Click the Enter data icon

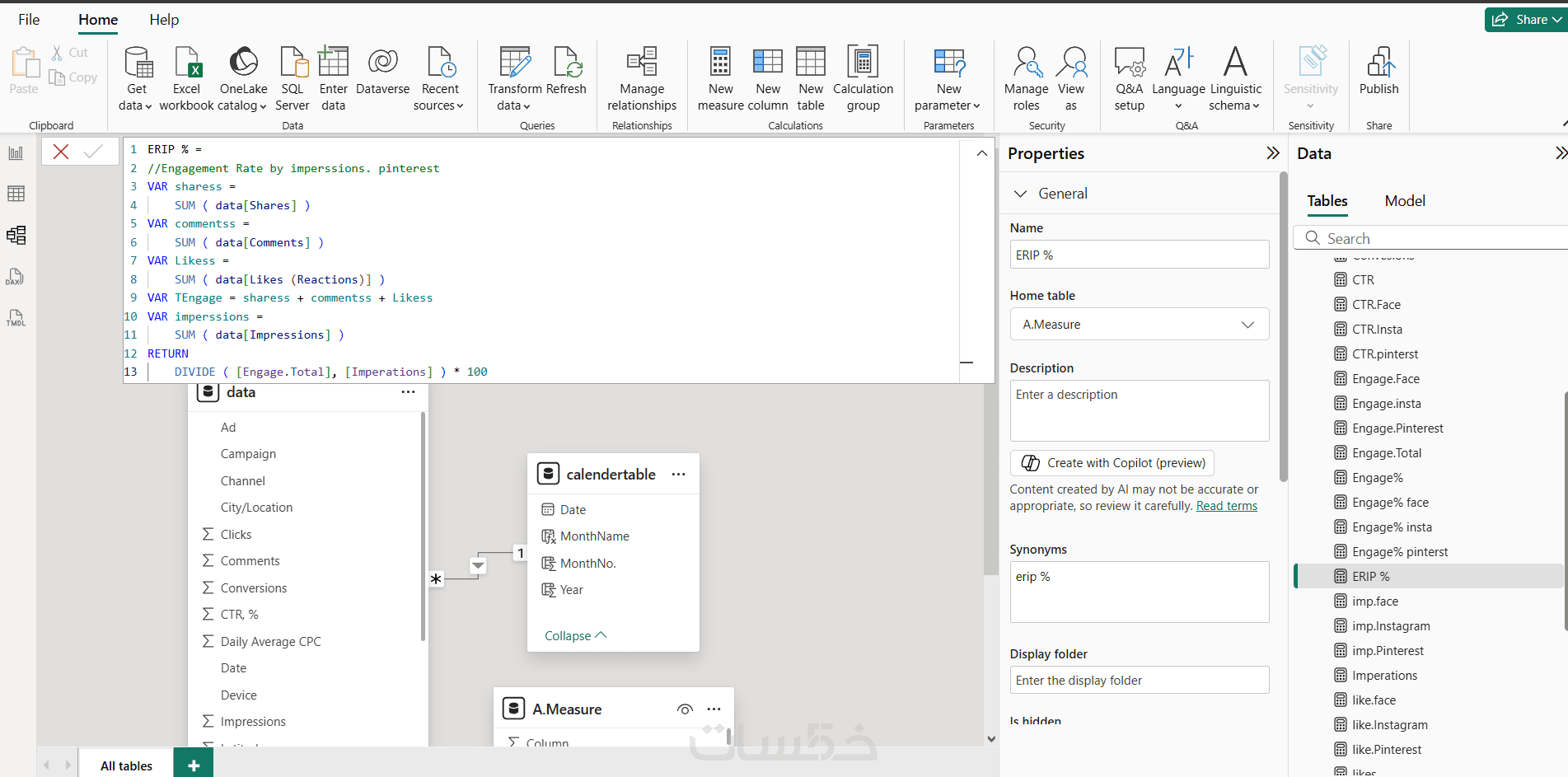(x=334, y=61)
